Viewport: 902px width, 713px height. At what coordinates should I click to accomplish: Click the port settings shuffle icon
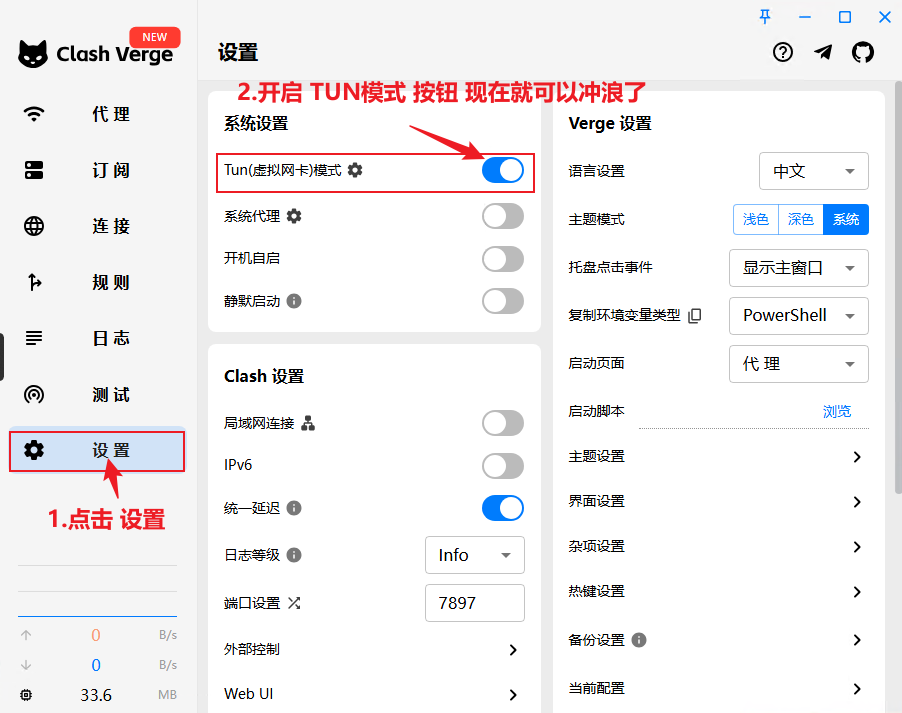click(x=294, y=603)
